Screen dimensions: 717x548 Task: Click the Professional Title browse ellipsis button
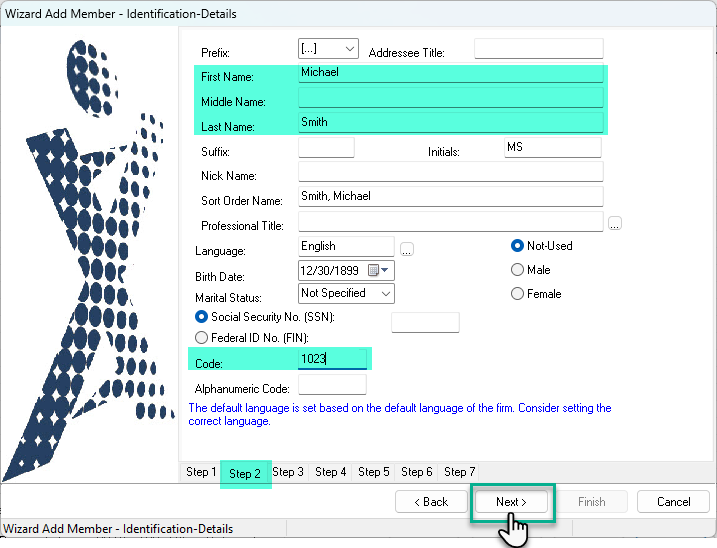(615, 224)
